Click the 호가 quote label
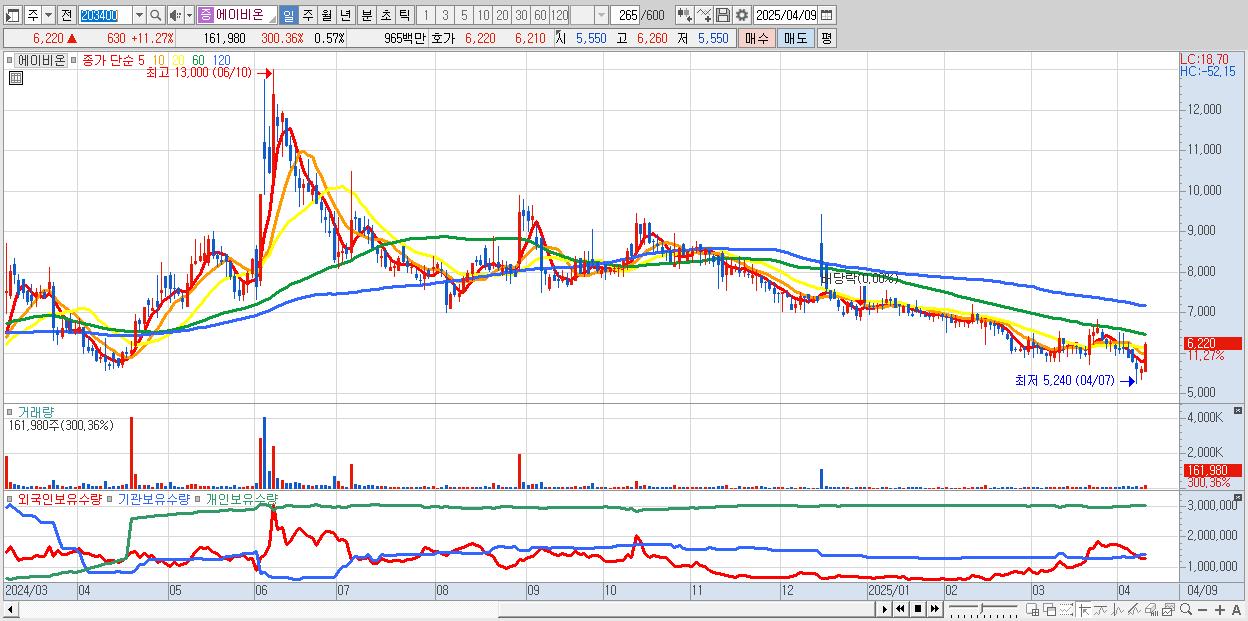 [x=443, y=38]
